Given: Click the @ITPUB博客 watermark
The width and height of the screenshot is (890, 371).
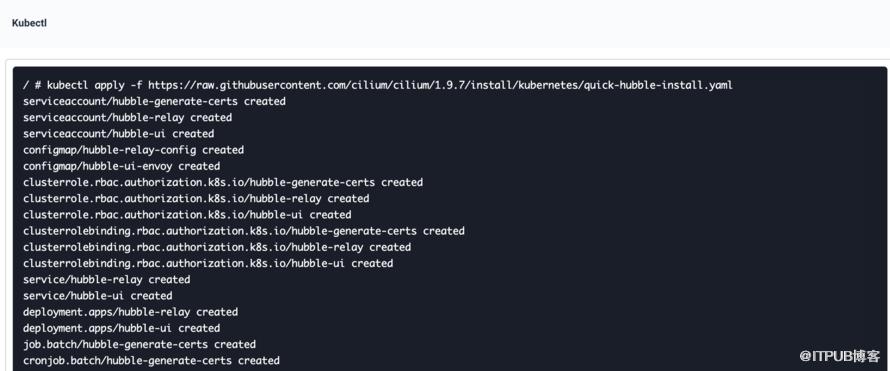Looking at the screenshot, I should 839,356.
